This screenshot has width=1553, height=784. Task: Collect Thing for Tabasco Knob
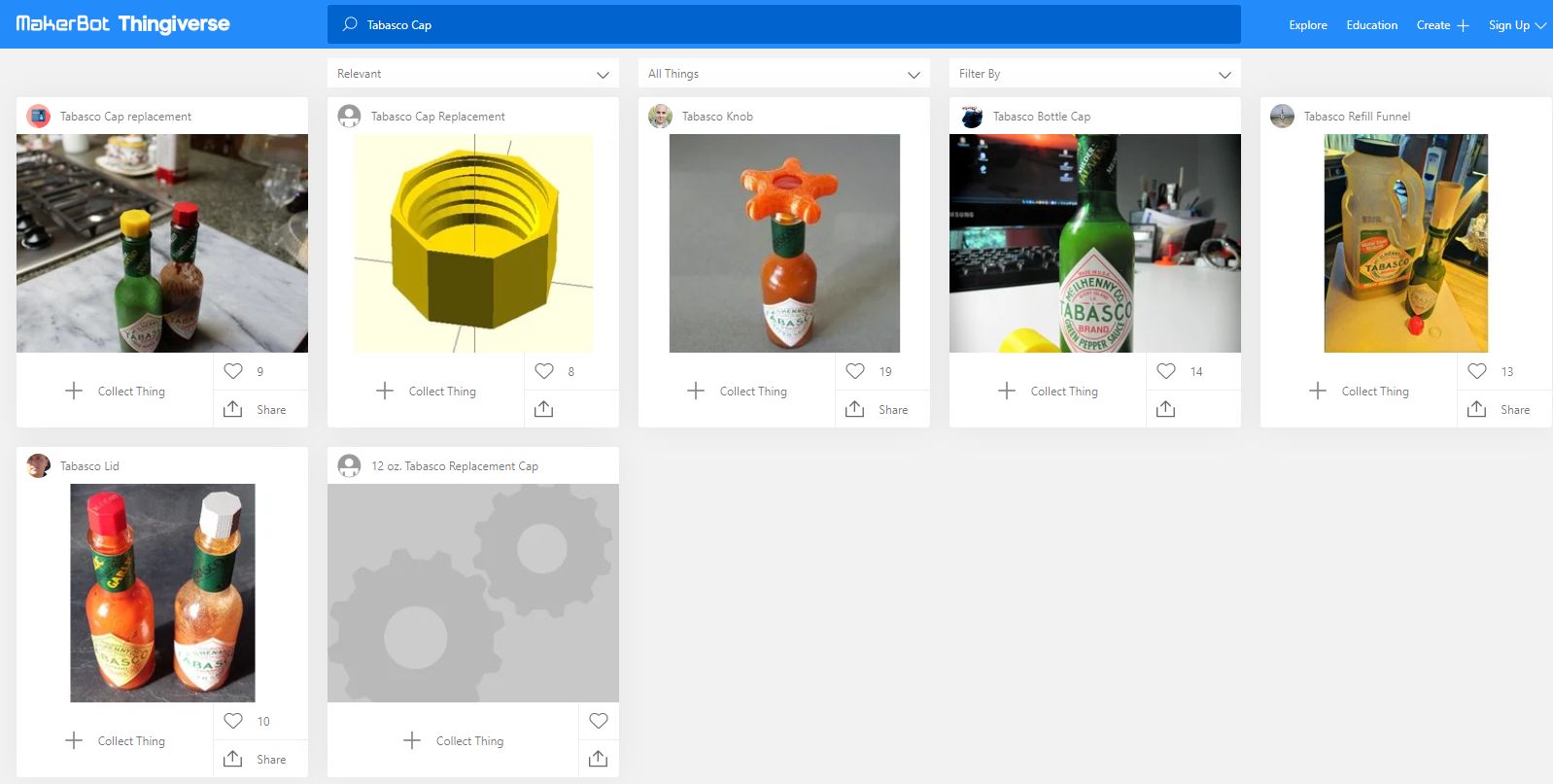coord(737,391)
